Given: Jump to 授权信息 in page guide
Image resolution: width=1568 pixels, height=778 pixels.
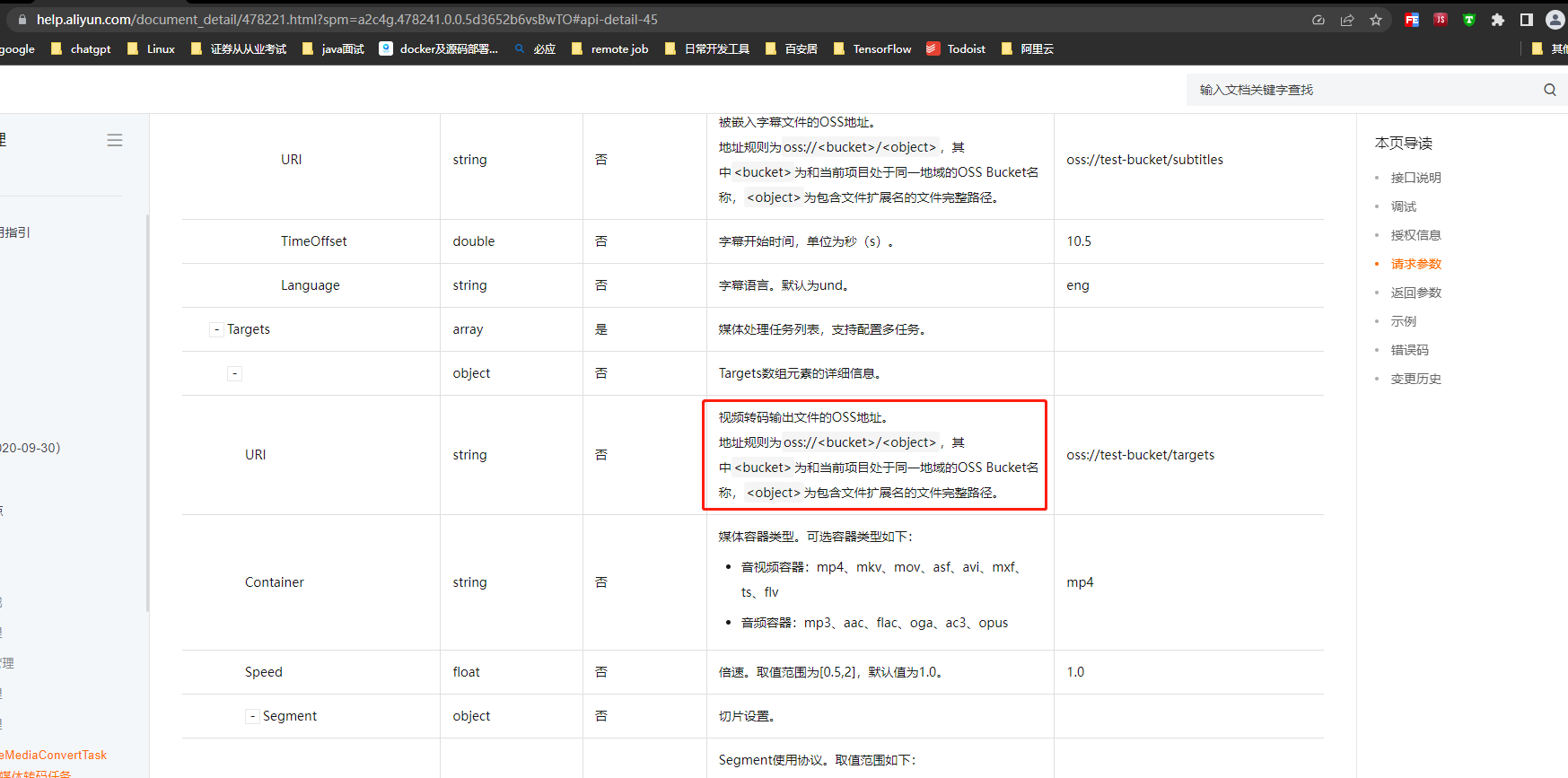Looking at the screenshot, I should tap(1415, 235).
